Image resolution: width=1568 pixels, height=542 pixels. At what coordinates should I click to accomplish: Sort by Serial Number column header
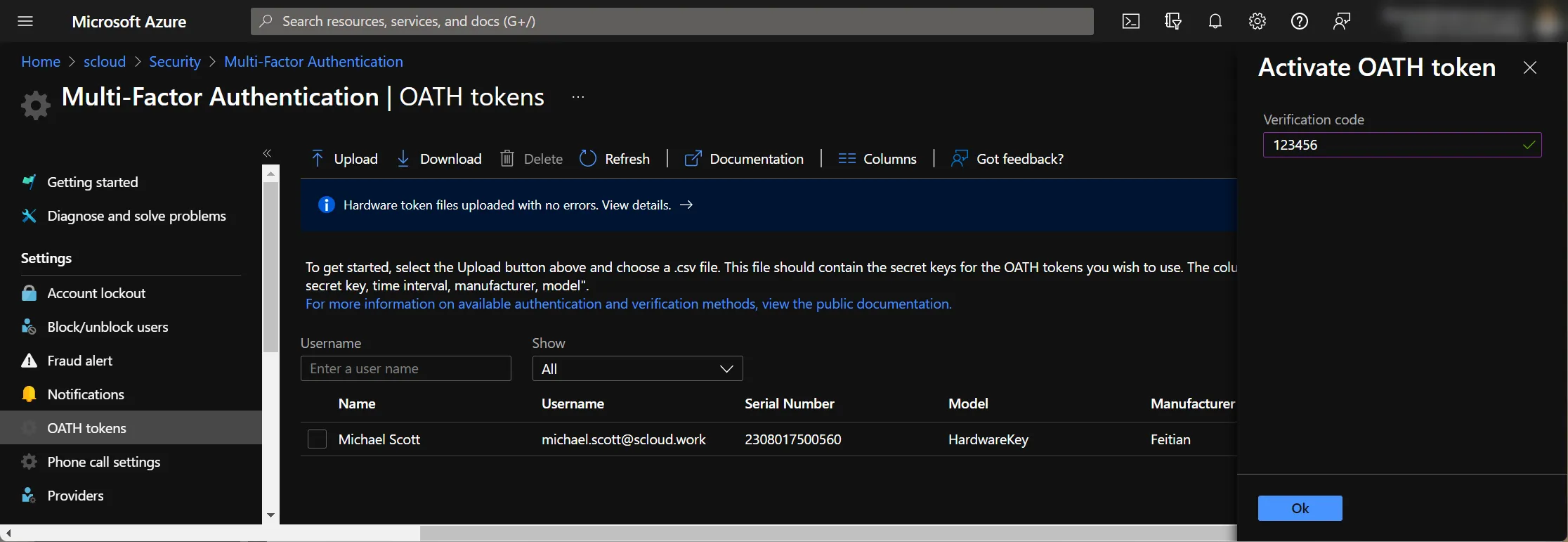[790, 404]
